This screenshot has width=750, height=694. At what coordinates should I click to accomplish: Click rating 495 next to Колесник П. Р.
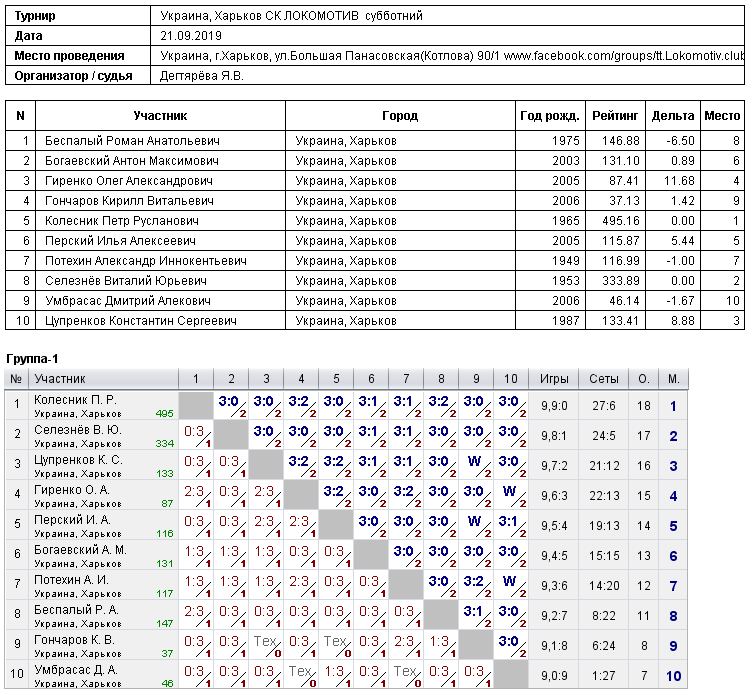(x=165, y=414)
